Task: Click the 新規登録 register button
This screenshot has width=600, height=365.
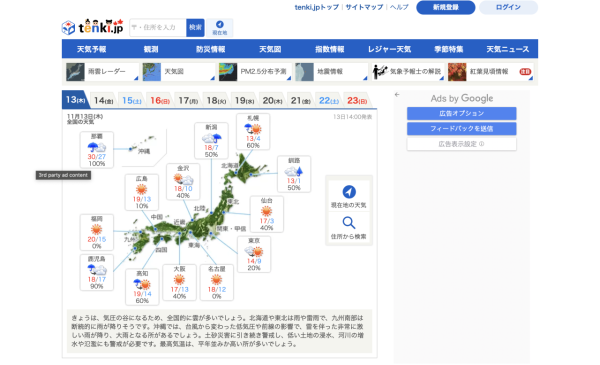Action: 446,7
